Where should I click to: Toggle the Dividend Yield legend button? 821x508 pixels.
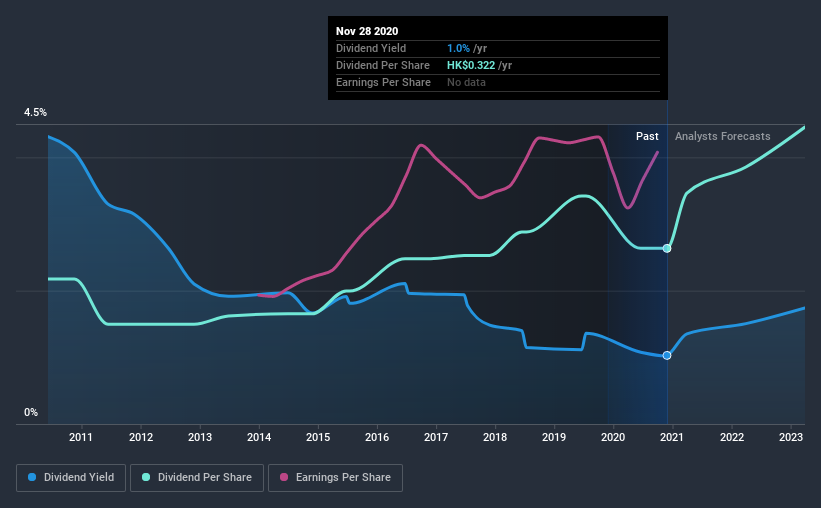[x=71, y=478]
